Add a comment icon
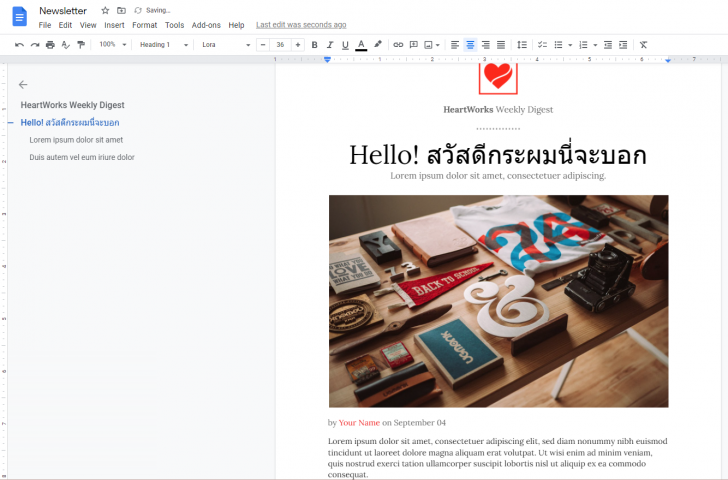This screenshot has width=728, height=480. [414, 45]
